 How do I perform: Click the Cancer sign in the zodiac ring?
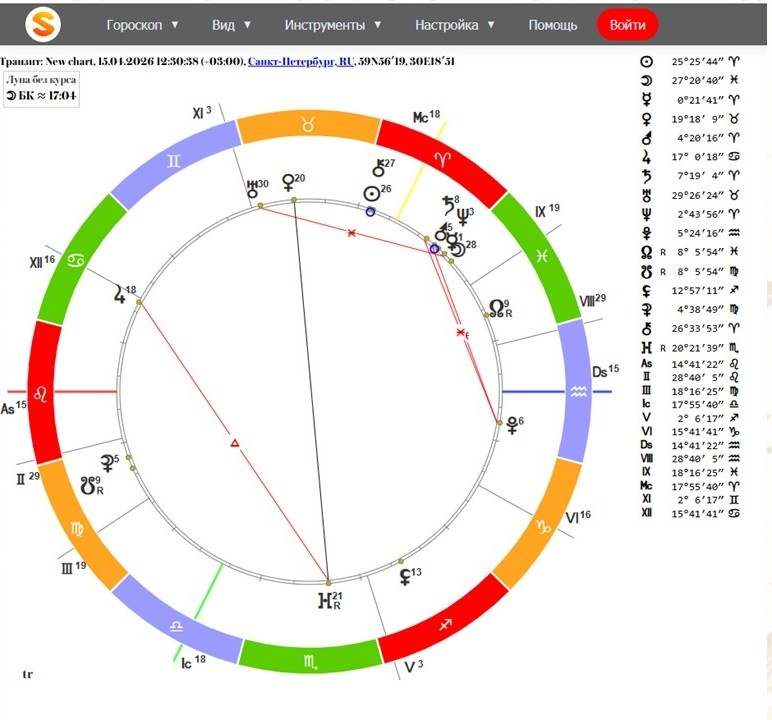tap(76, 260)
